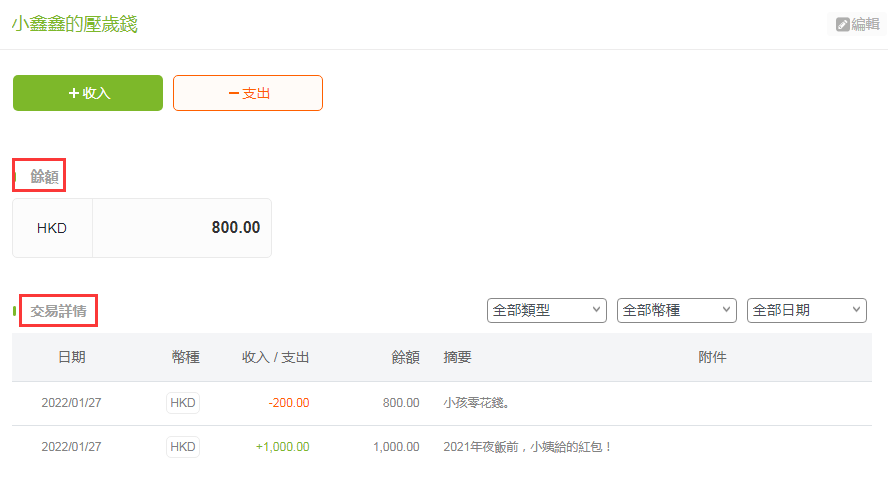Select the 小孩零花錢 transaction summary

[476, 403]
